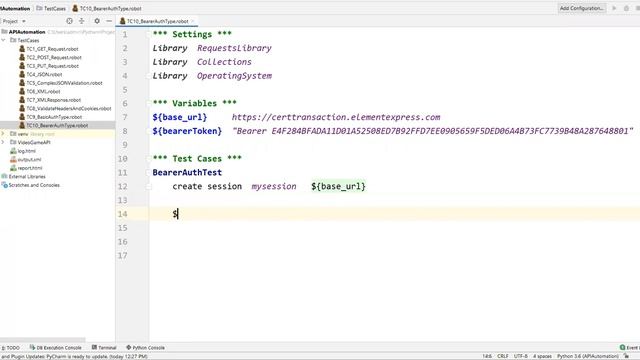Open TC8_ValidateHeadersAndCookies.robot file
The image size is (640, 360).
(69, 109)
